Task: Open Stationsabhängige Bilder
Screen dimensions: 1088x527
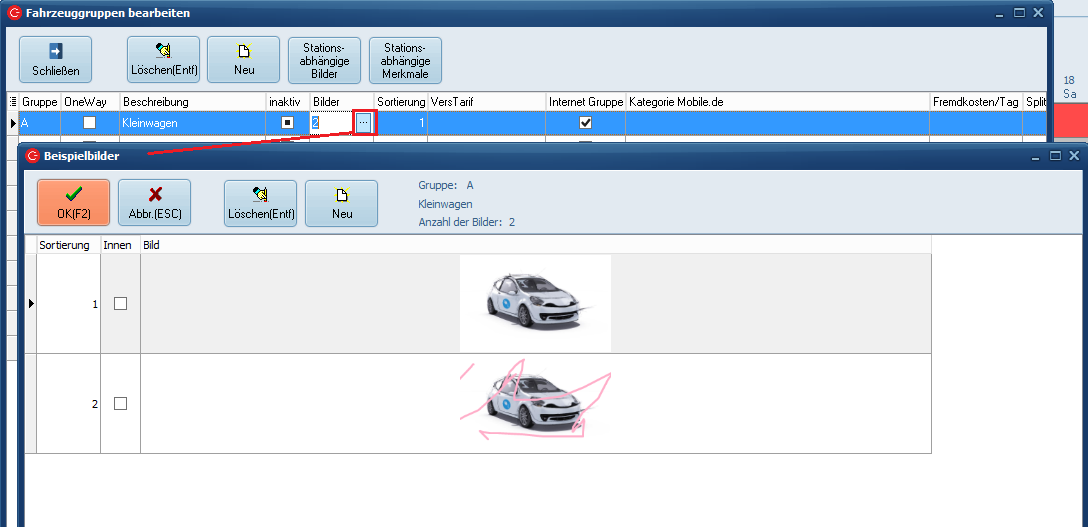Action: [324, 60]
